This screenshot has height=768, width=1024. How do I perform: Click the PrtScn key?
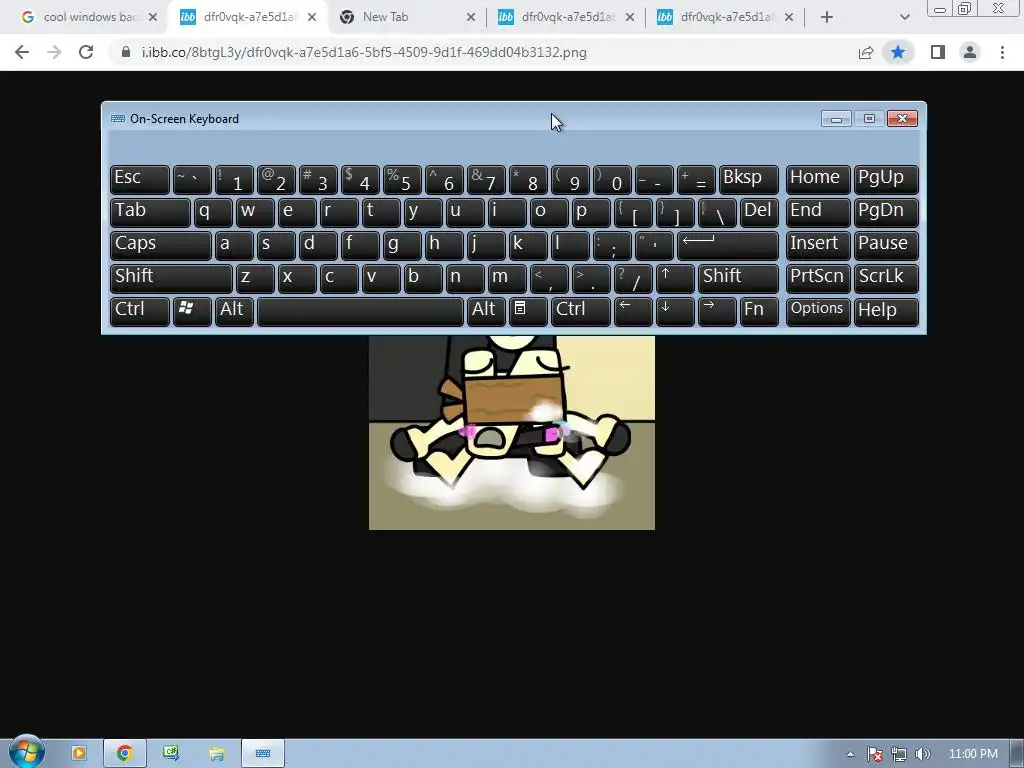[818, 278]
